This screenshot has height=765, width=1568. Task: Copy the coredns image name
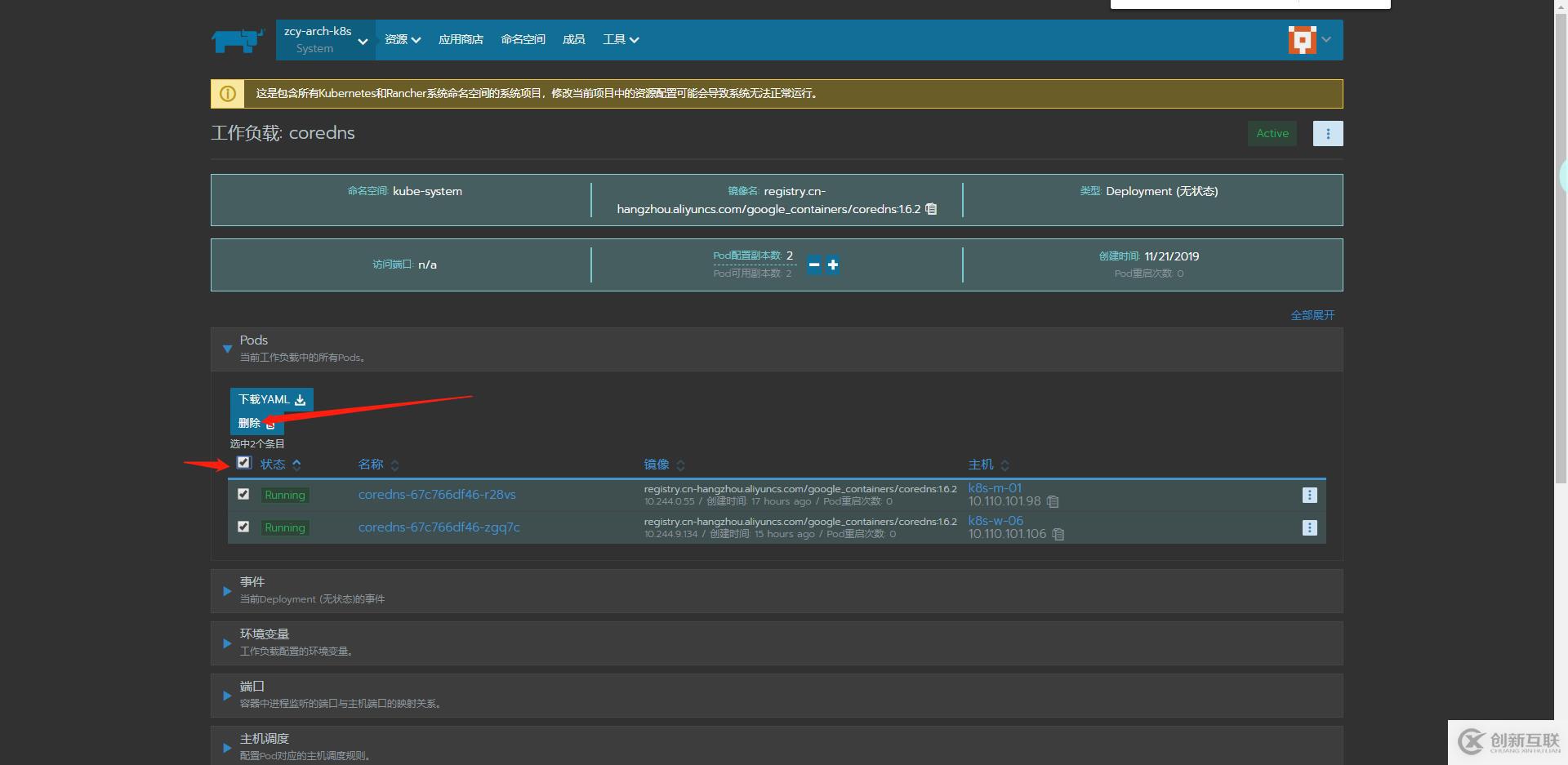click(931, 209)
